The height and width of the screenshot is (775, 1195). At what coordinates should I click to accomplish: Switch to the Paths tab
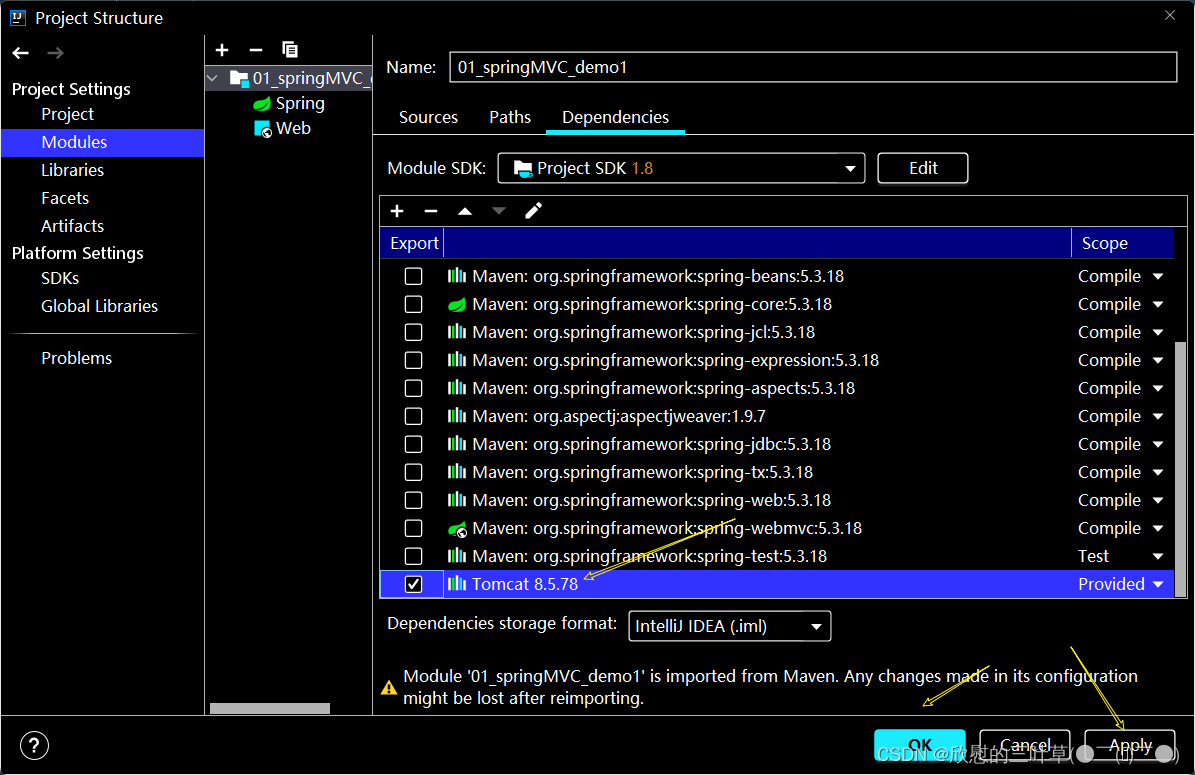pyautogui.click(x=510, y=117)
